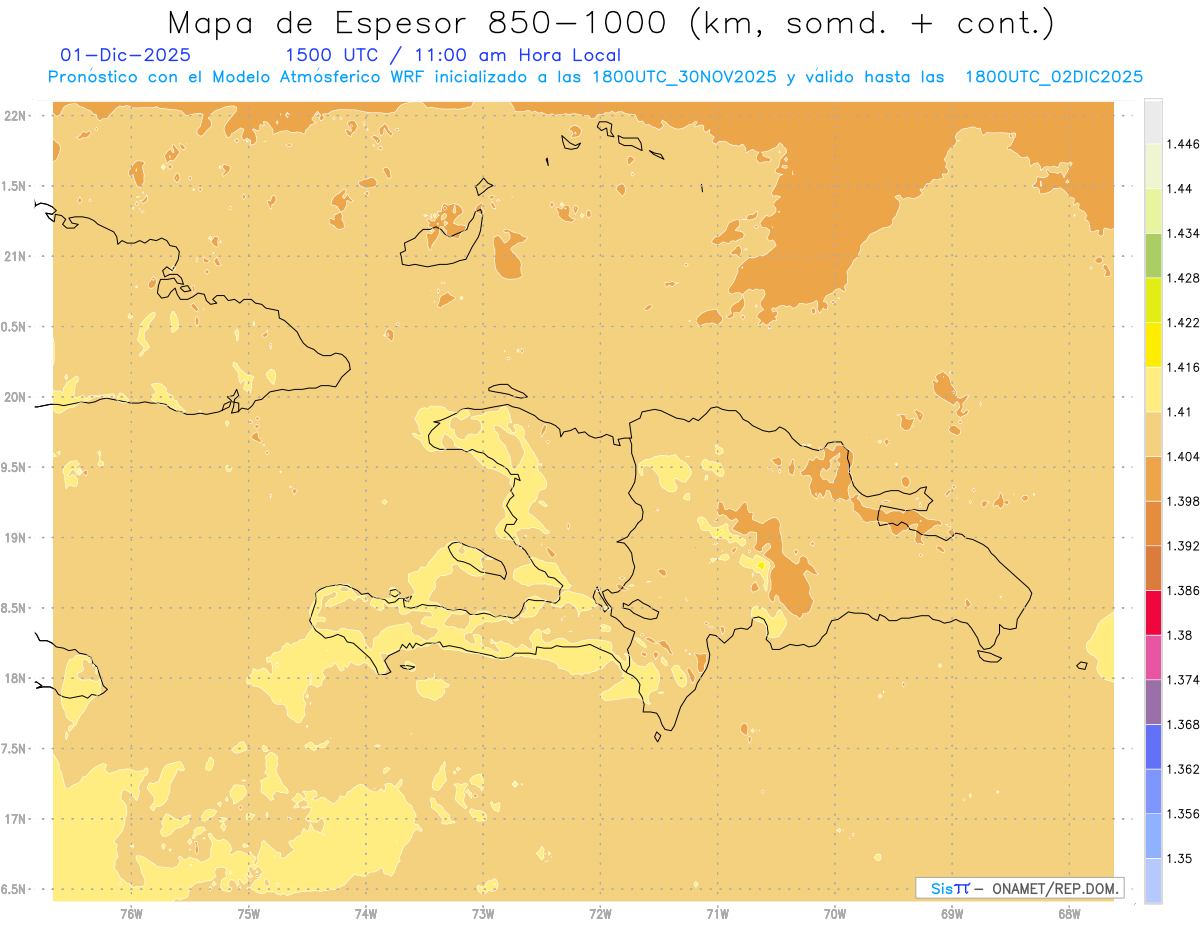This screenshot has height=927, width=1200.
Task: Click the "1.362" colorbar value
Action: 1183,769
